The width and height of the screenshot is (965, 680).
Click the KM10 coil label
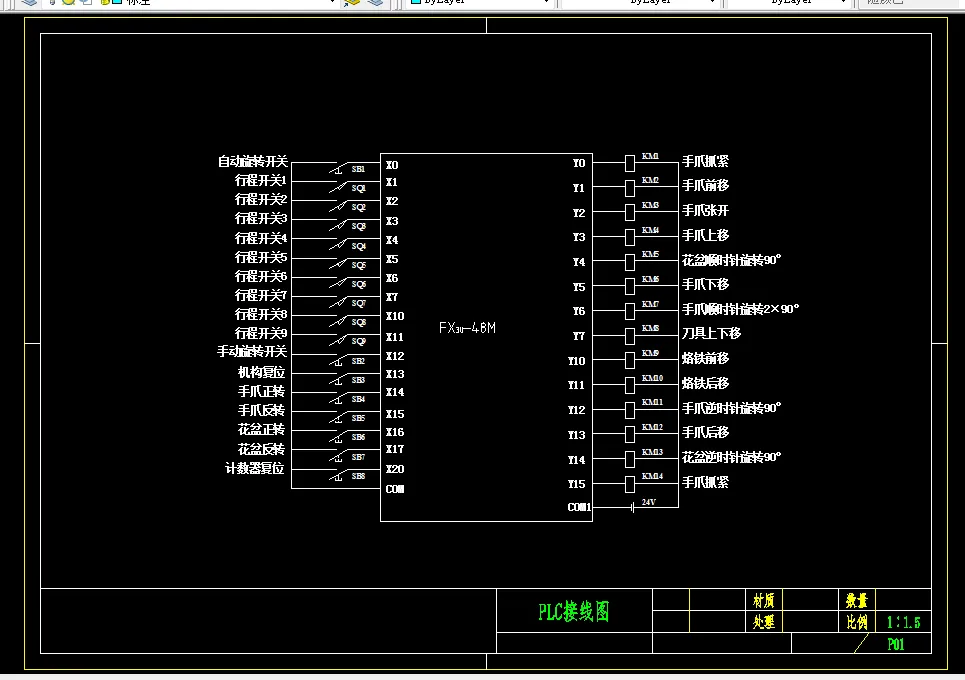[x=652, y=378]
